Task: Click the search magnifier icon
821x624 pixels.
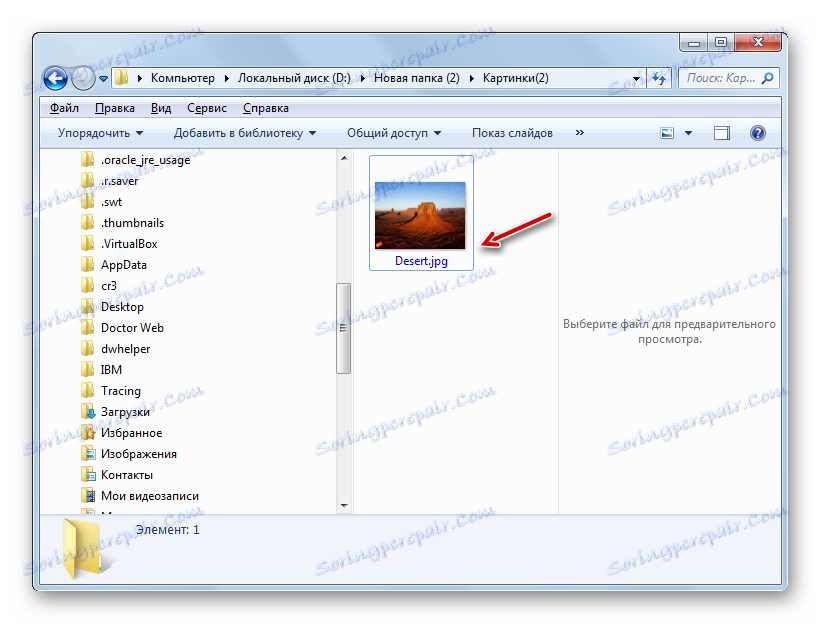Action: [x=766, y=77]
